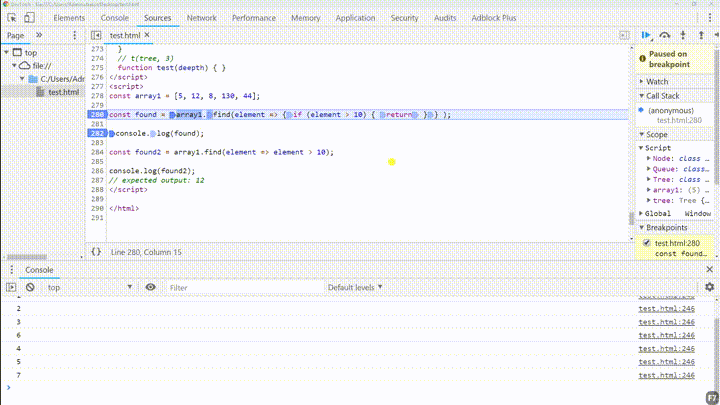Open the Network tab
The height and width of the screenshot is (405, 720).
202,18
